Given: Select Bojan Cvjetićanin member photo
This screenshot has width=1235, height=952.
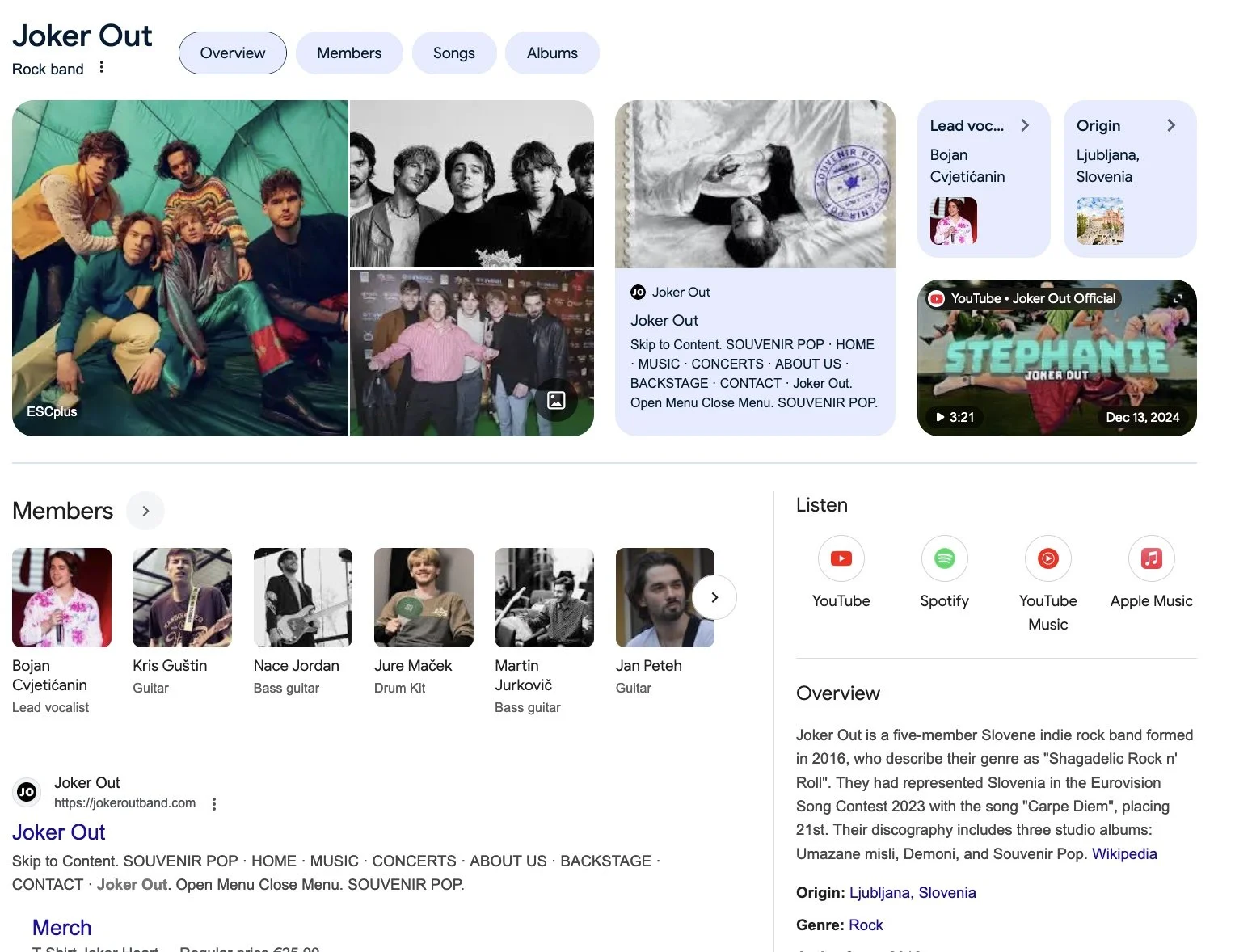Looking at the screenshot, I should coord(61,597).
